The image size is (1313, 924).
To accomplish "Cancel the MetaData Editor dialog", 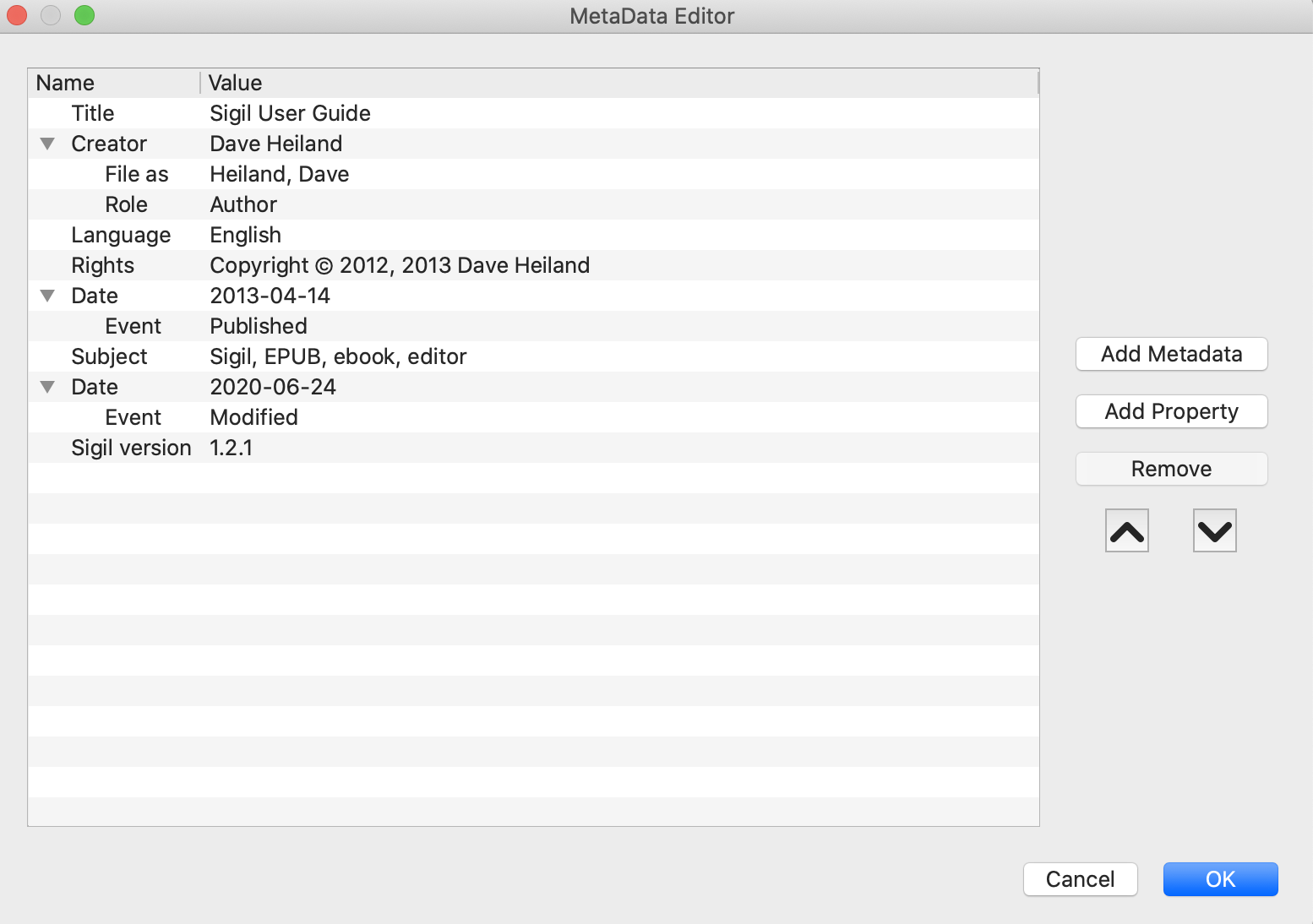I will (1080, 879).
